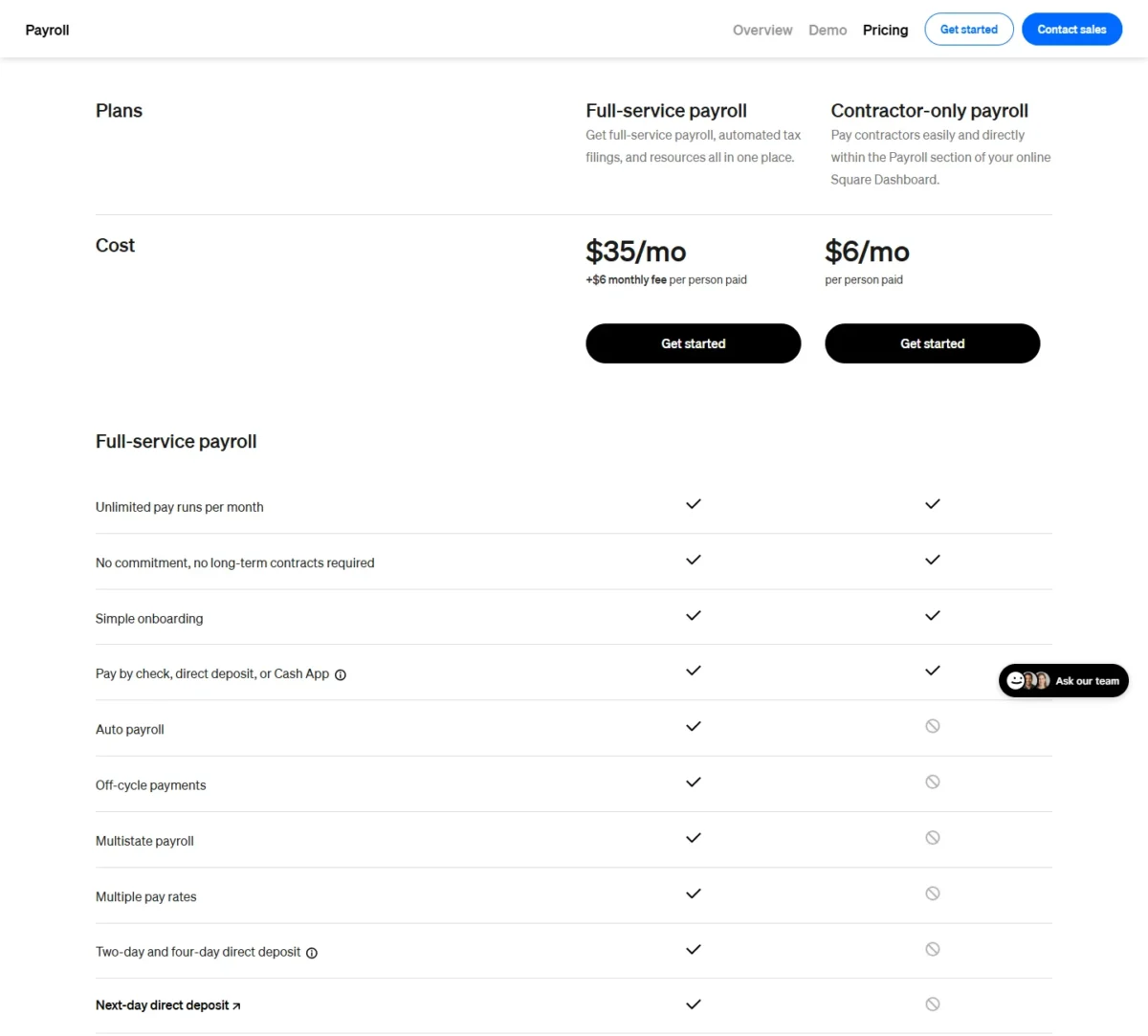Click outlined Get started button in header
The image size is (1148, 1036).
[969, 30]
